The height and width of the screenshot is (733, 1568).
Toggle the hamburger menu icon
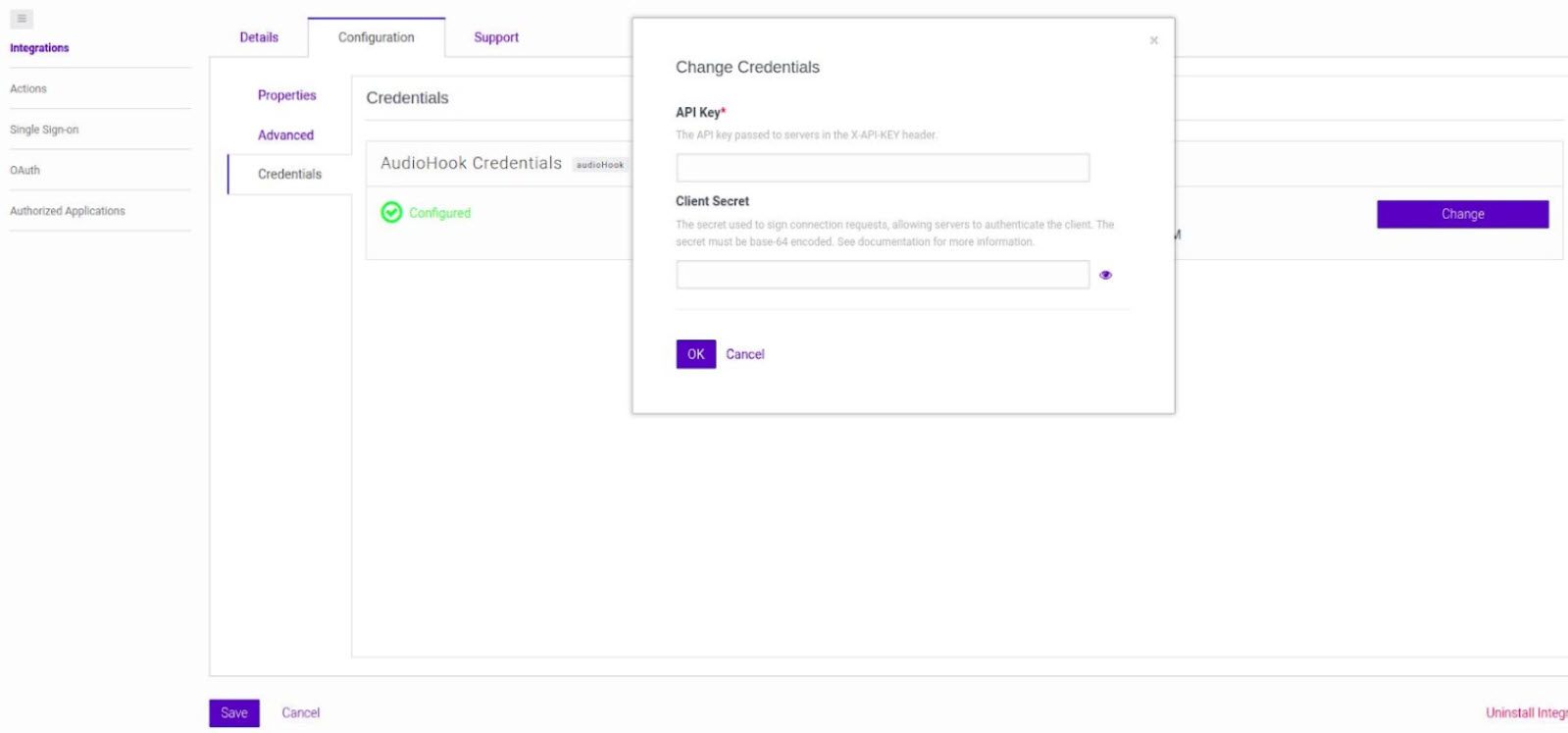(x=22, y=19)
